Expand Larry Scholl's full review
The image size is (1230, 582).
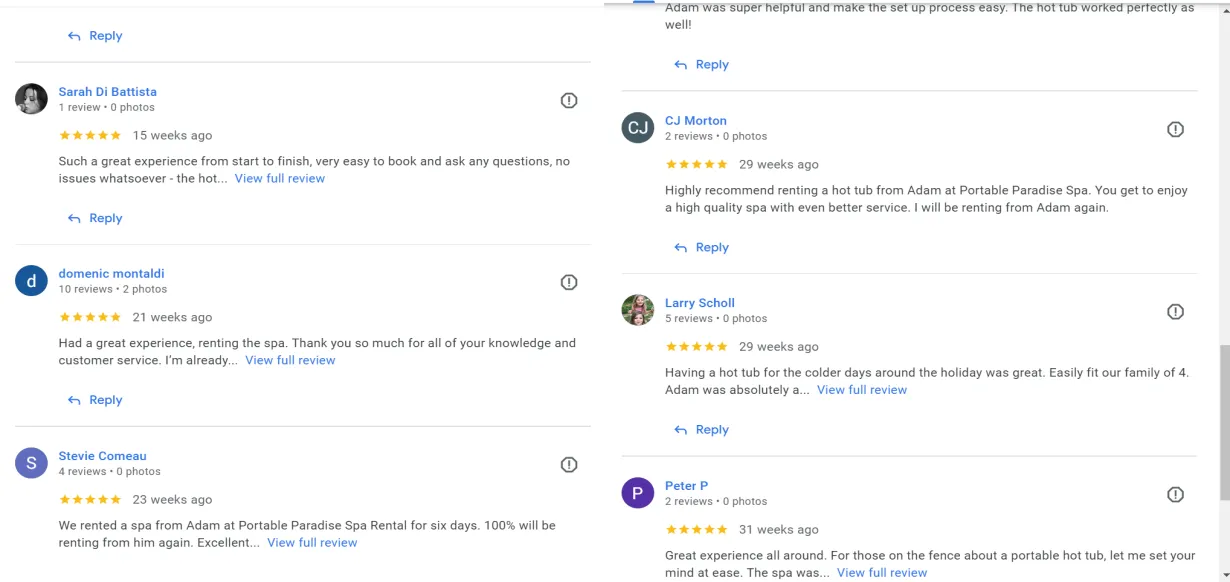click(x=862, y=390)
